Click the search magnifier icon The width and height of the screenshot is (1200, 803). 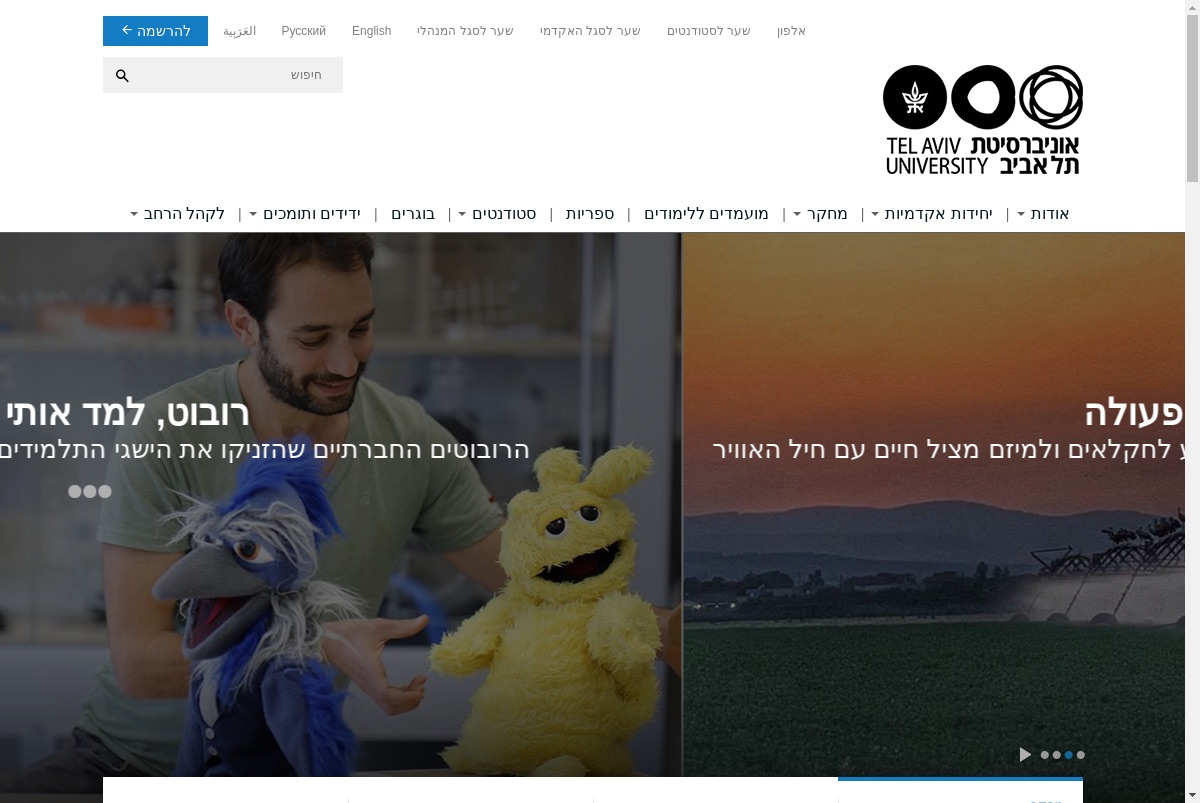tap(122, 75)
